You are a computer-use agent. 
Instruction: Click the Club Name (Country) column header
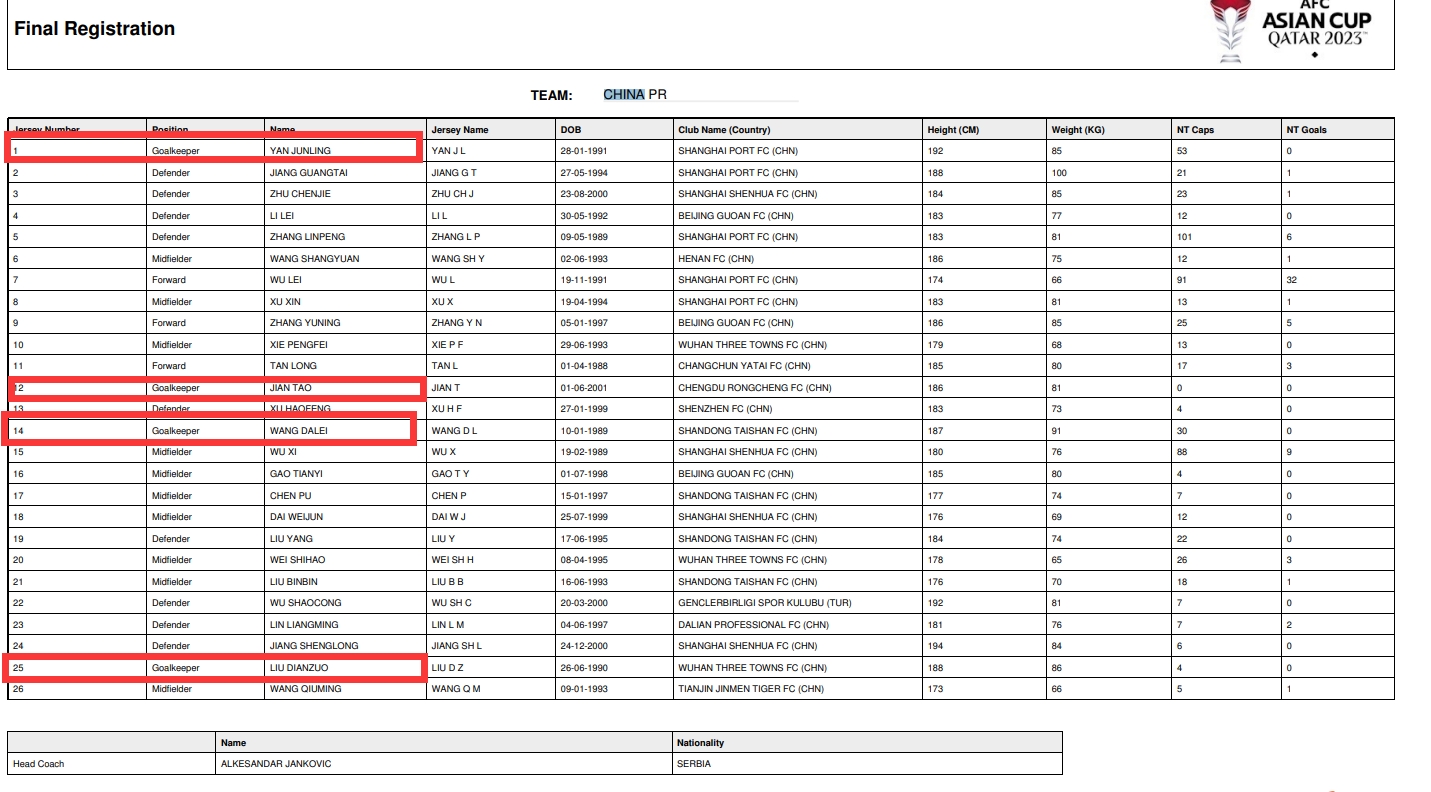point(724,130)
